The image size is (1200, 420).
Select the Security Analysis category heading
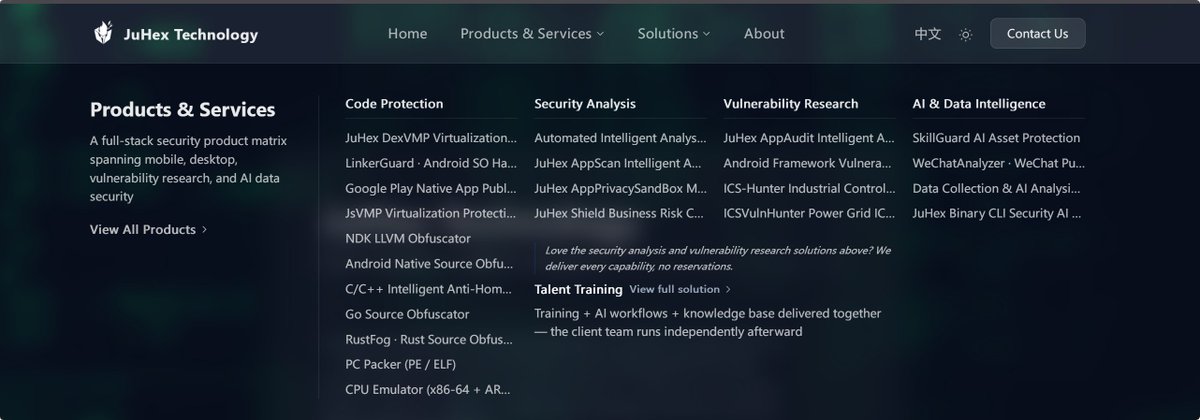pyautogui.click(x=585, y=103)
